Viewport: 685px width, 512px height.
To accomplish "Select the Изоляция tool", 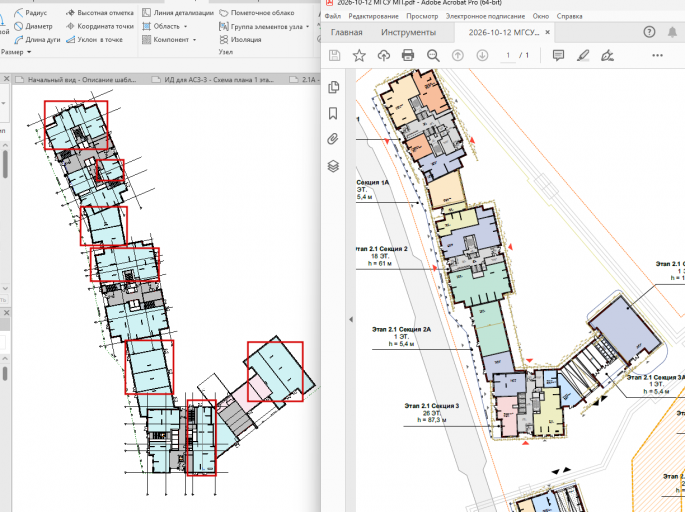I will [240, 40].
